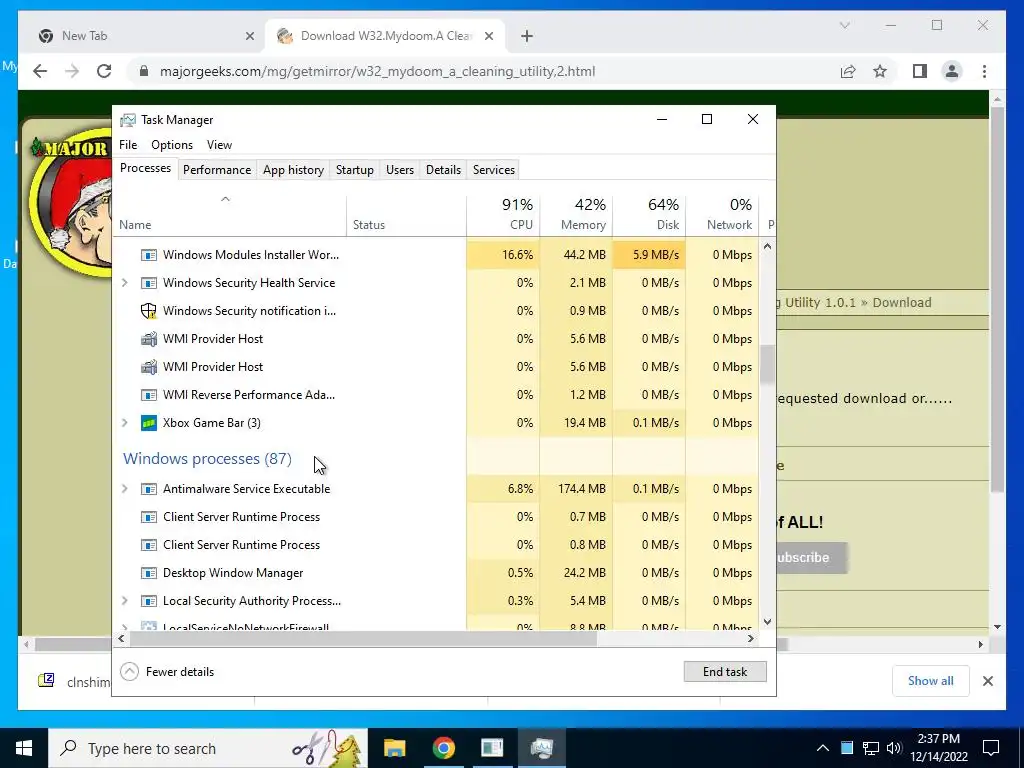The width and height of the screenshot is (1024, 768).
Task: Open Chrome's three-dot menu
Action: coord(984,71)
